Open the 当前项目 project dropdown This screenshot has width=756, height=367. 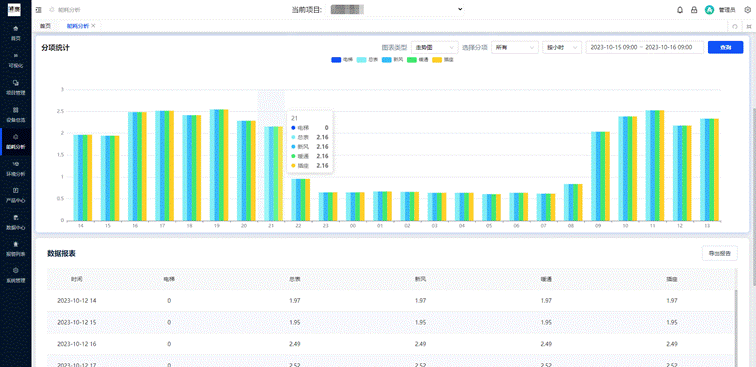396,9
